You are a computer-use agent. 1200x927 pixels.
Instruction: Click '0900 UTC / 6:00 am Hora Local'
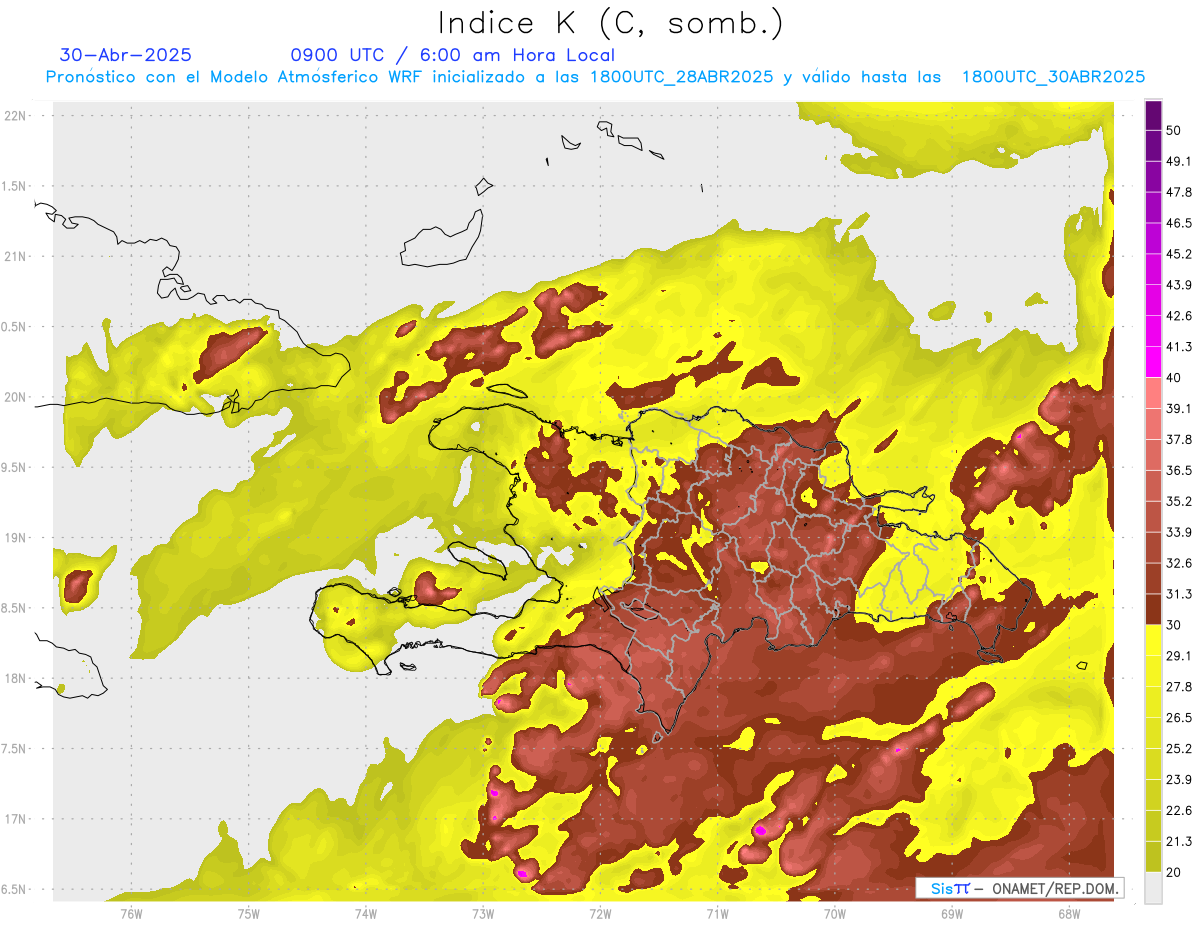pos(452,55)
